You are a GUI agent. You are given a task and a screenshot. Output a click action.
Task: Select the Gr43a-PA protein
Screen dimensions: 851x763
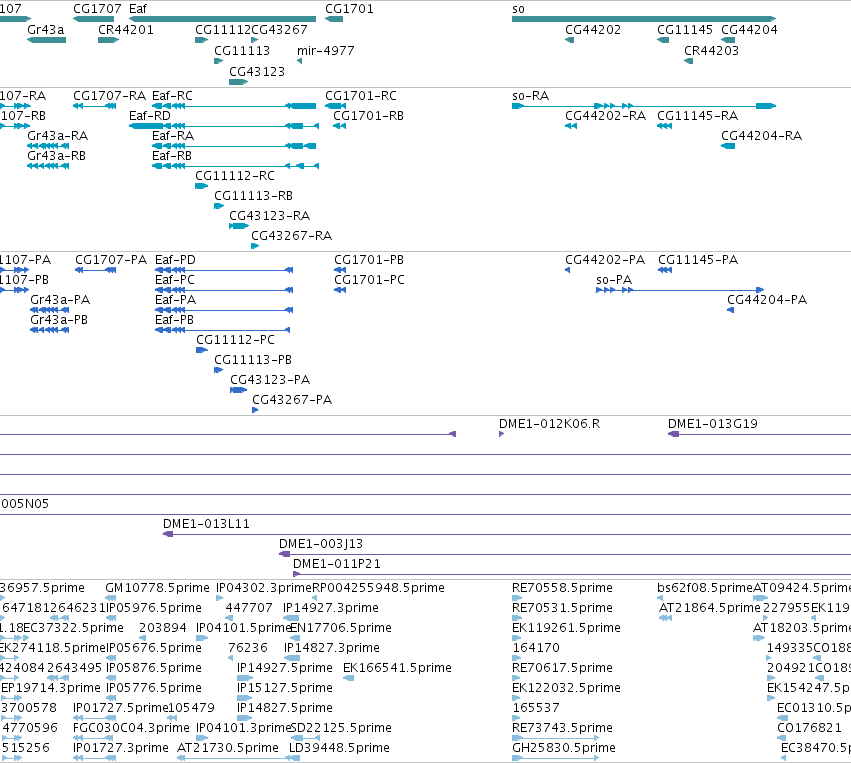click(49, 310)
